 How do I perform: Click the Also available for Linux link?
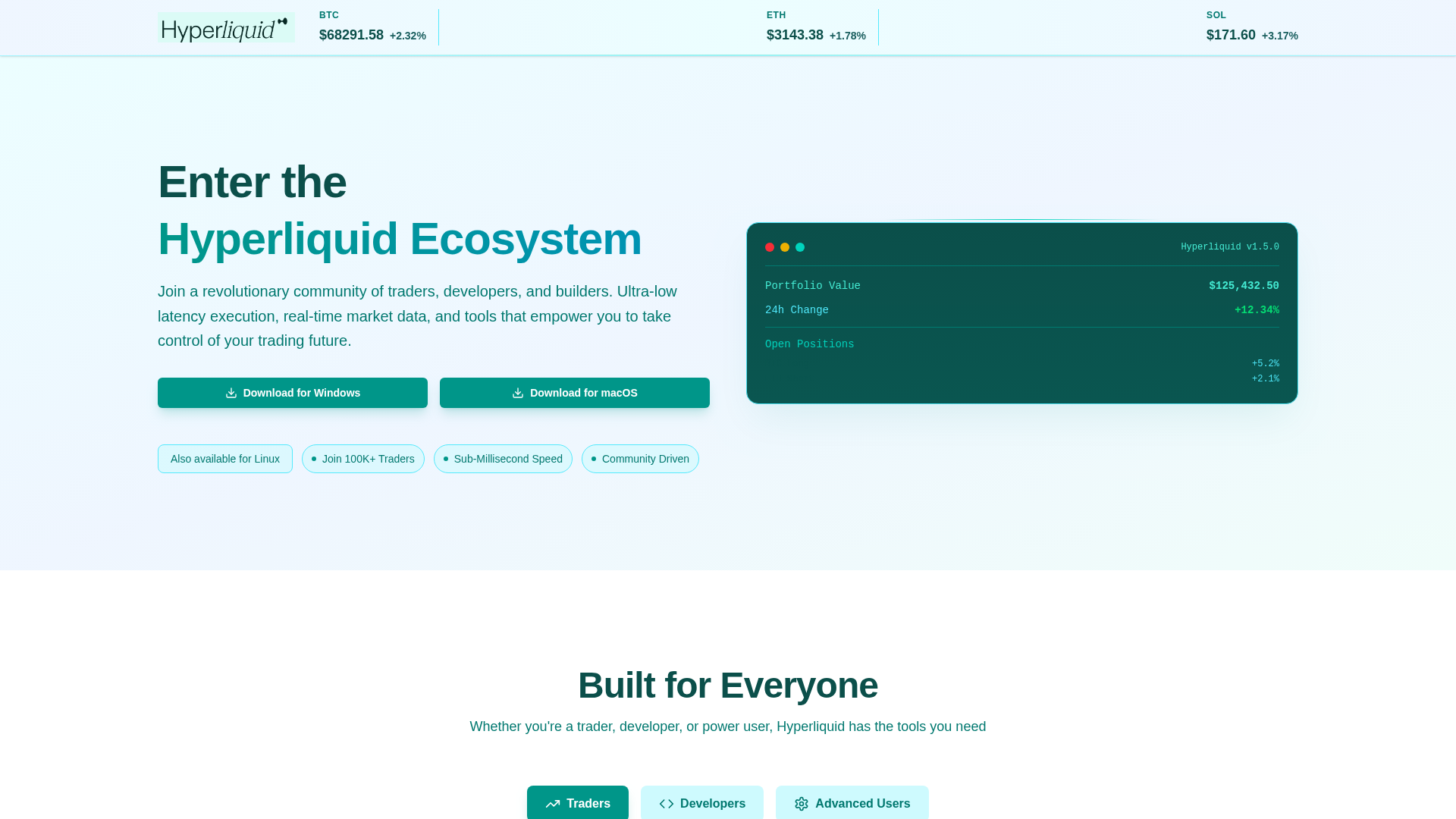(225, 459)
